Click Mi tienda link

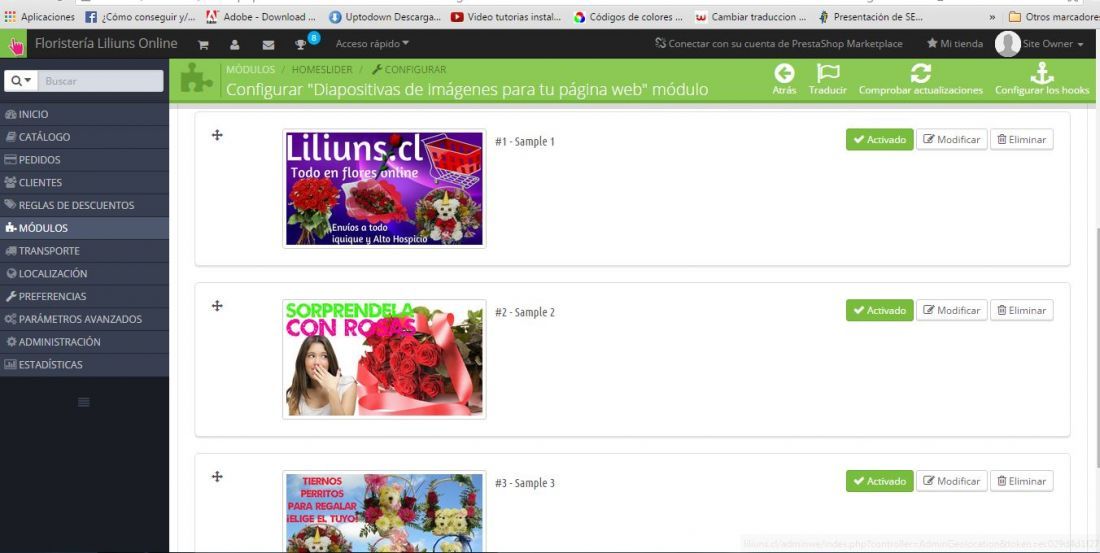click(x=955, y=44)
